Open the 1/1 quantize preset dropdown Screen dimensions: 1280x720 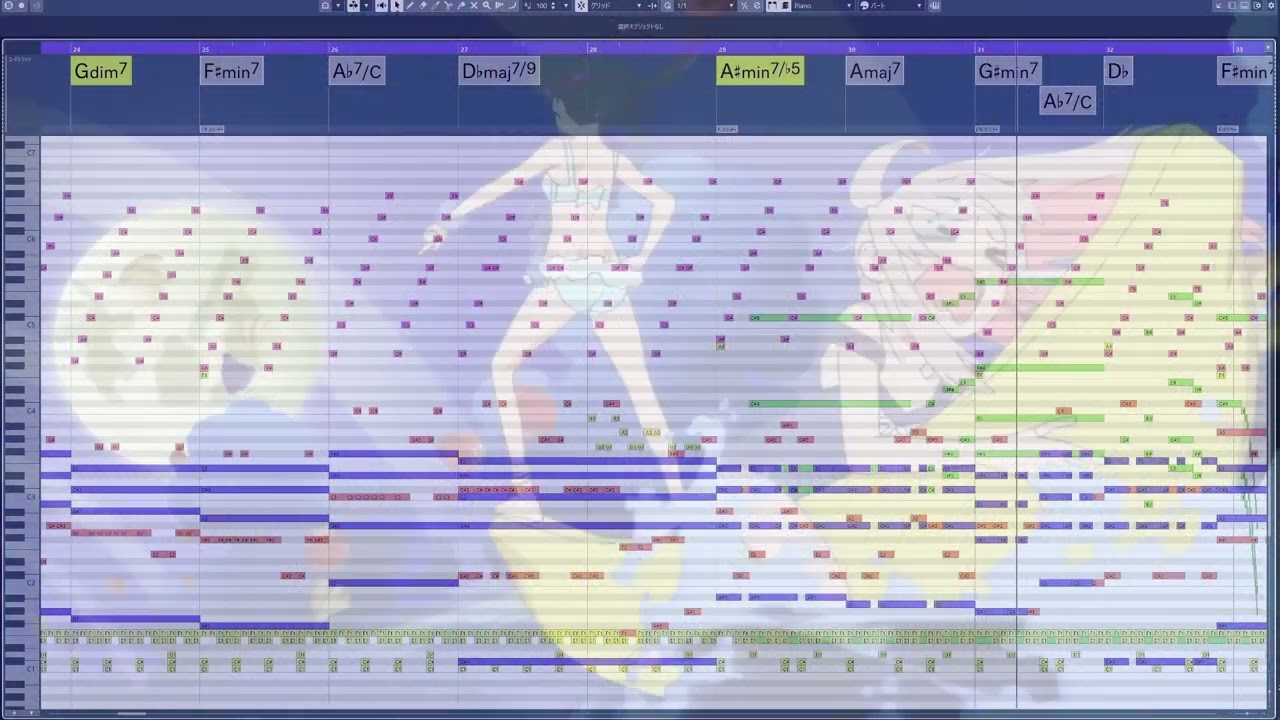click(x=731, y=5)
